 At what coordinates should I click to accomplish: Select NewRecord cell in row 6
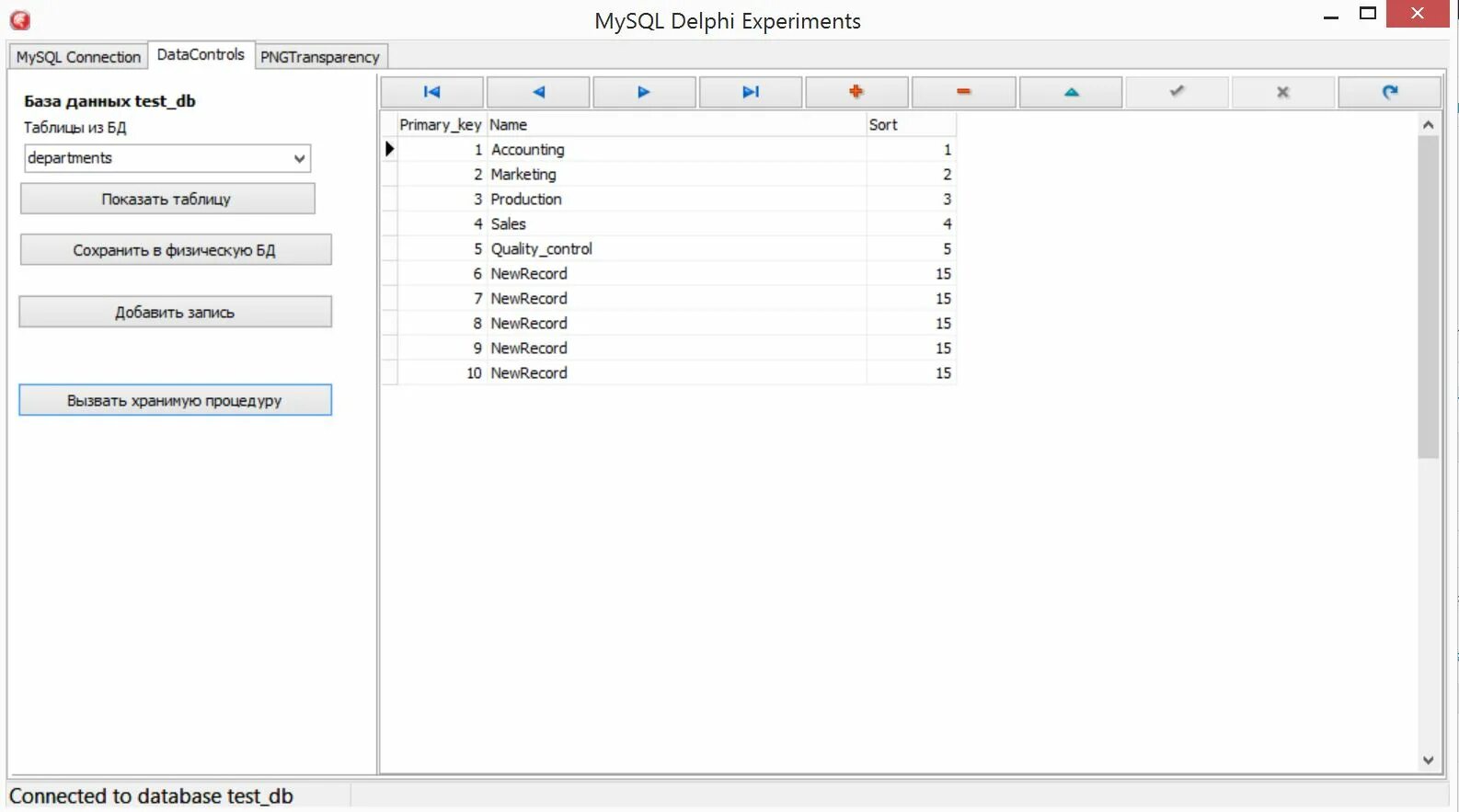pyautogui.click(x=676, y=273)
